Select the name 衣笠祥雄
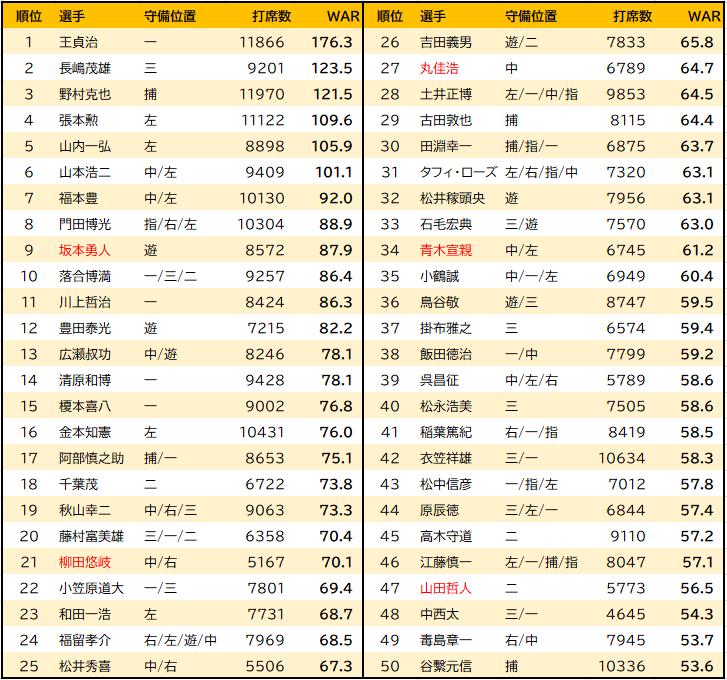The image size is (727, 680). [446, 458]
